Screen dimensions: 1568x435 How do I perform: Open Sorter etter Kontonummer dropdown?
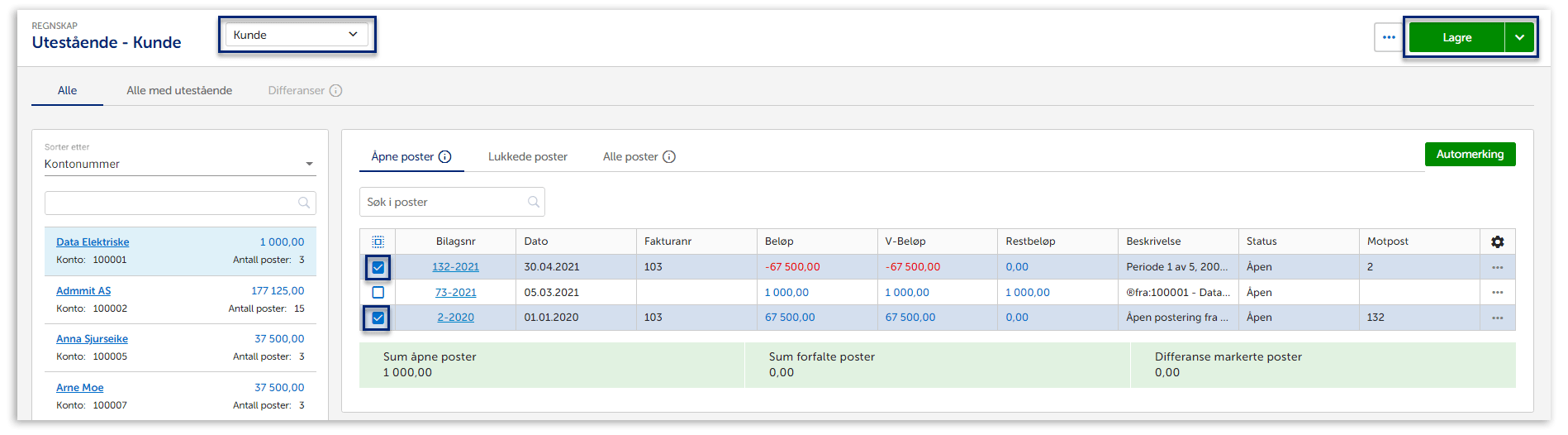pos(179,164)
